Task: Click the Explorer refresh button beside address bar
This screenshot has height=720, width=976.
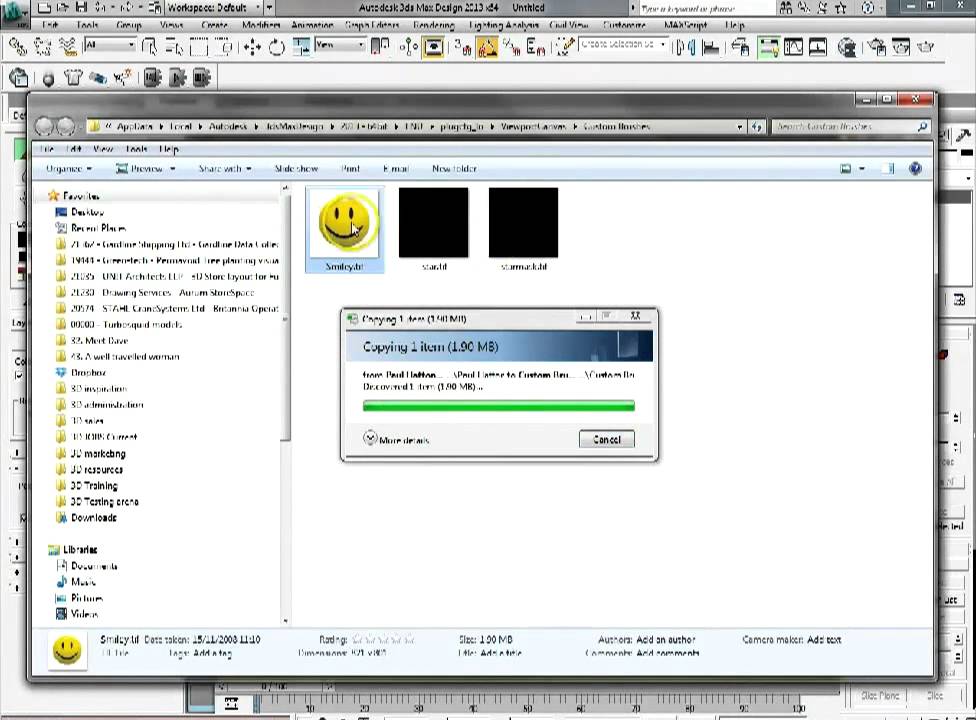Action: tap(757, 126)
